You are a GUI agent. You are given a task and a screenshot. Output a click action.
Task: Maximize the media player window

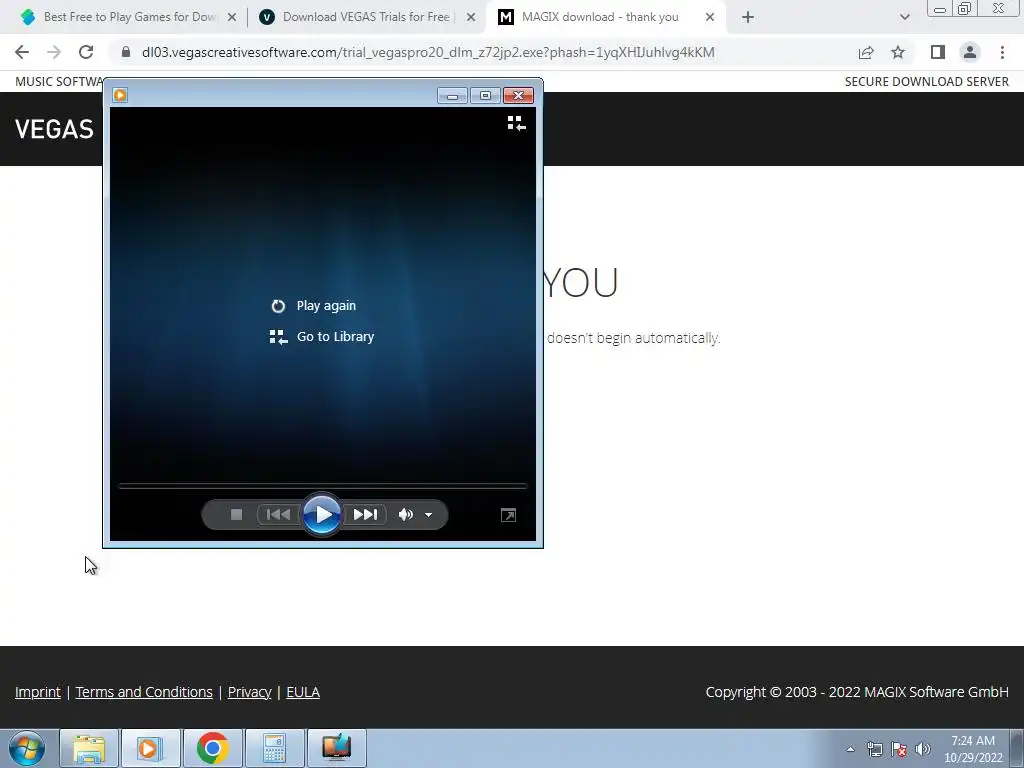(x=485, y=96)
